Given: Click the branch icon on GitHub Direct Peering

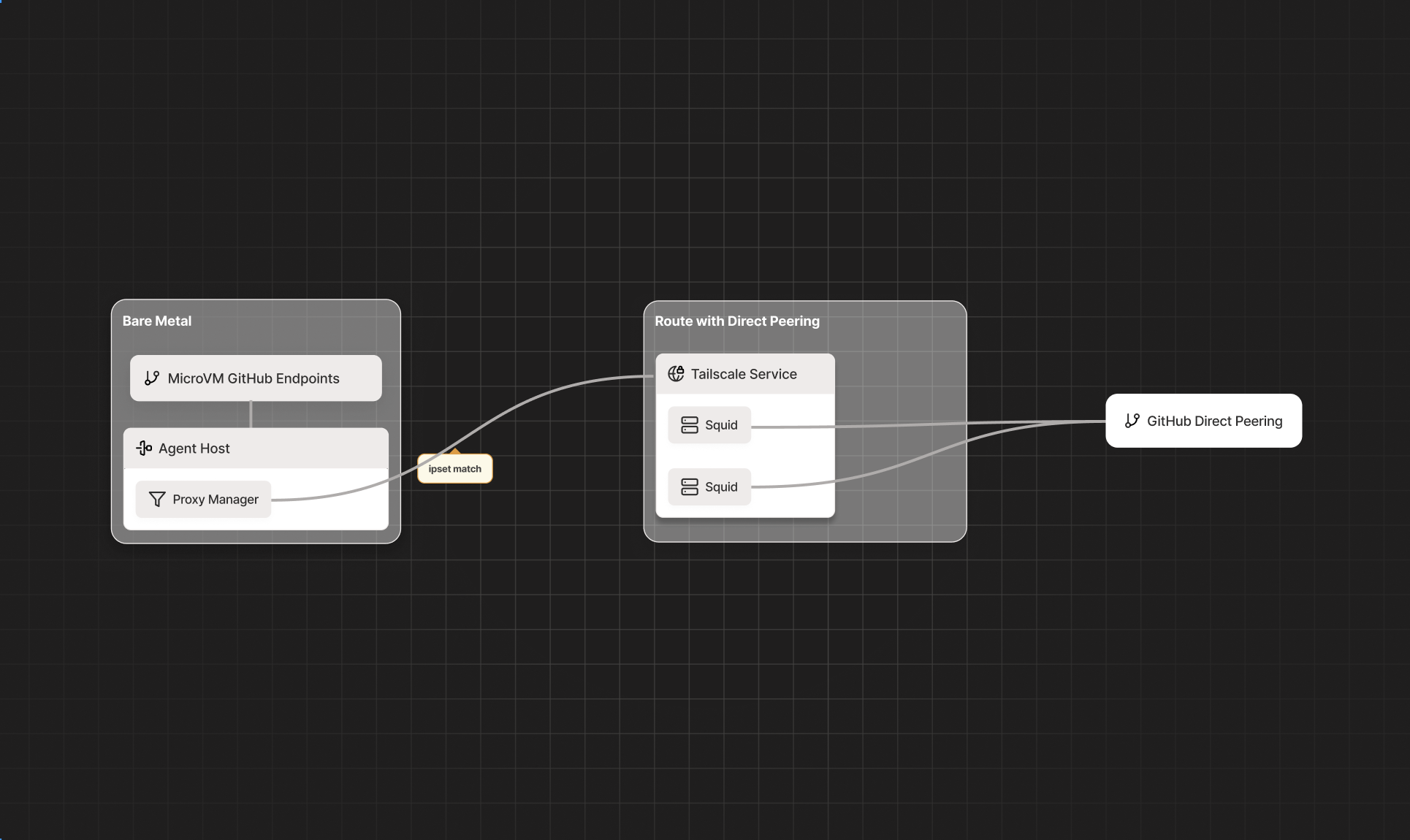Looking at the screenshot, I should [1132, 421].
